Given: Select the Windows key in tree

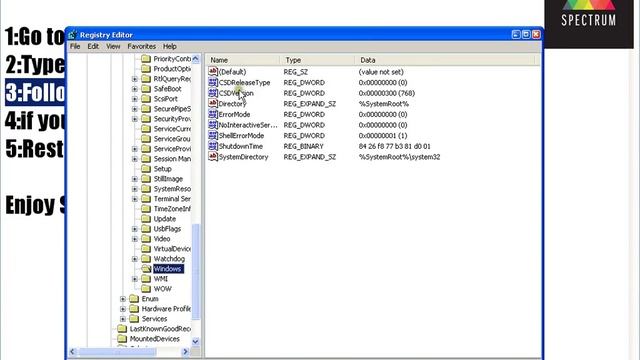Looking at the screenshot, I should tap(168, 269).
